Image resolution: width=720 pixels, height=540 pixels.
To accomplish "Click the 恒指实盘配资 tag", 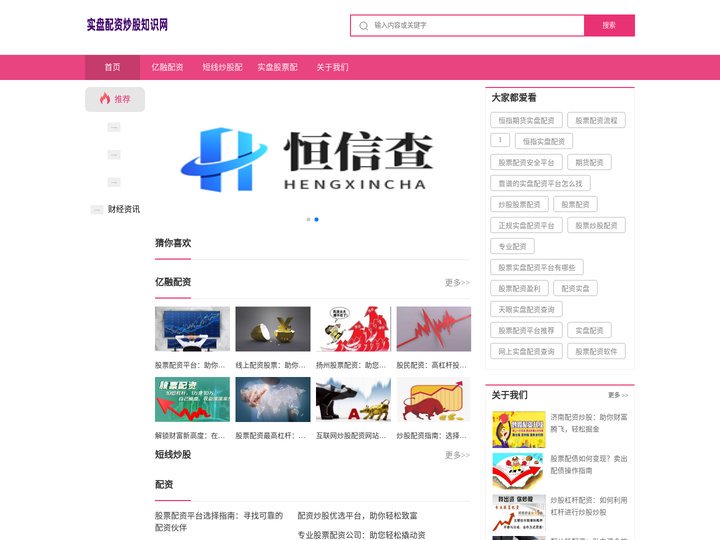I will click(544, 141).
